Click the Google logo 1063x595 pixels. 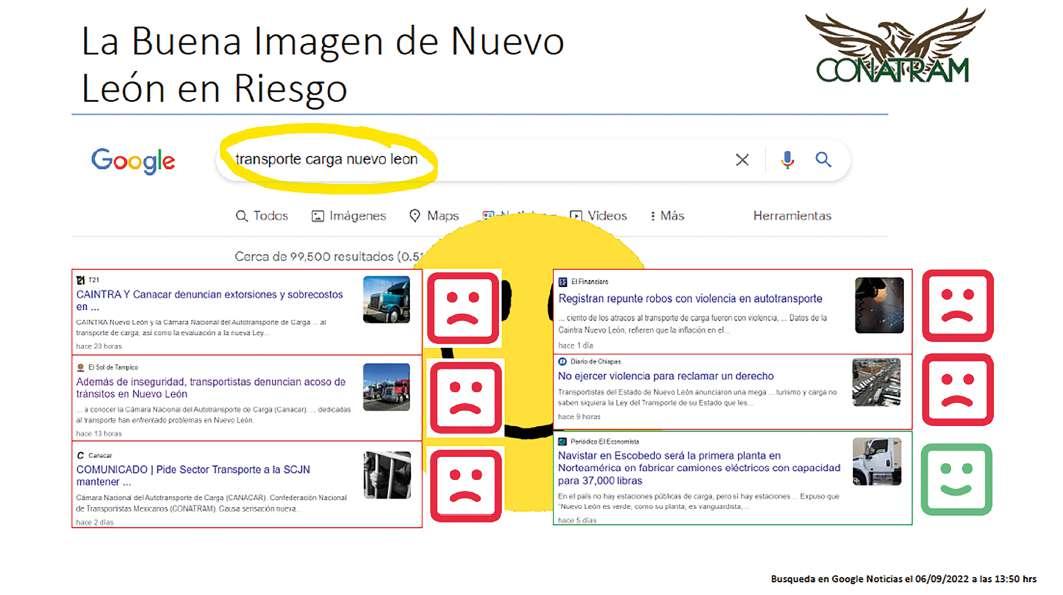[133, 161]
